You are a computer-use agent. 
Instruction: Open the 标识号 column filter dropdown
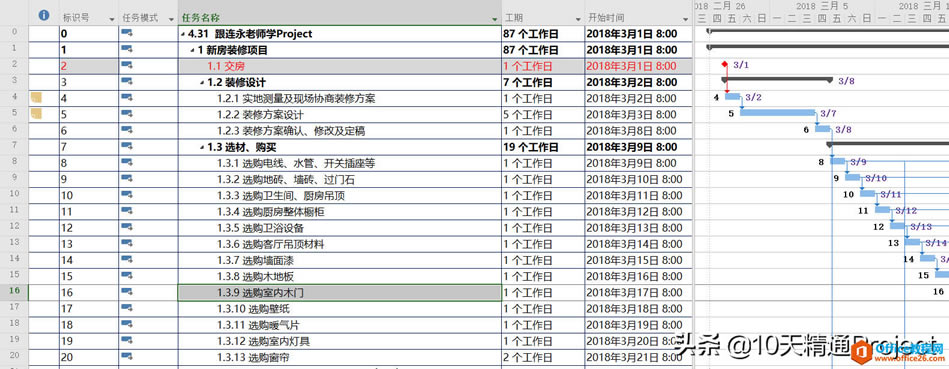coord(112,19)
